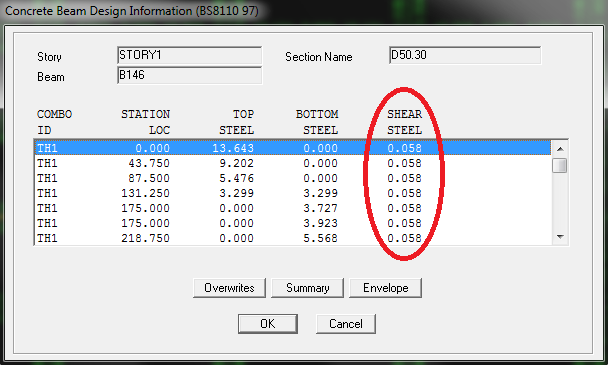Select the row with station 218.750
Viewport: 608px width, 365px height.
293,238
